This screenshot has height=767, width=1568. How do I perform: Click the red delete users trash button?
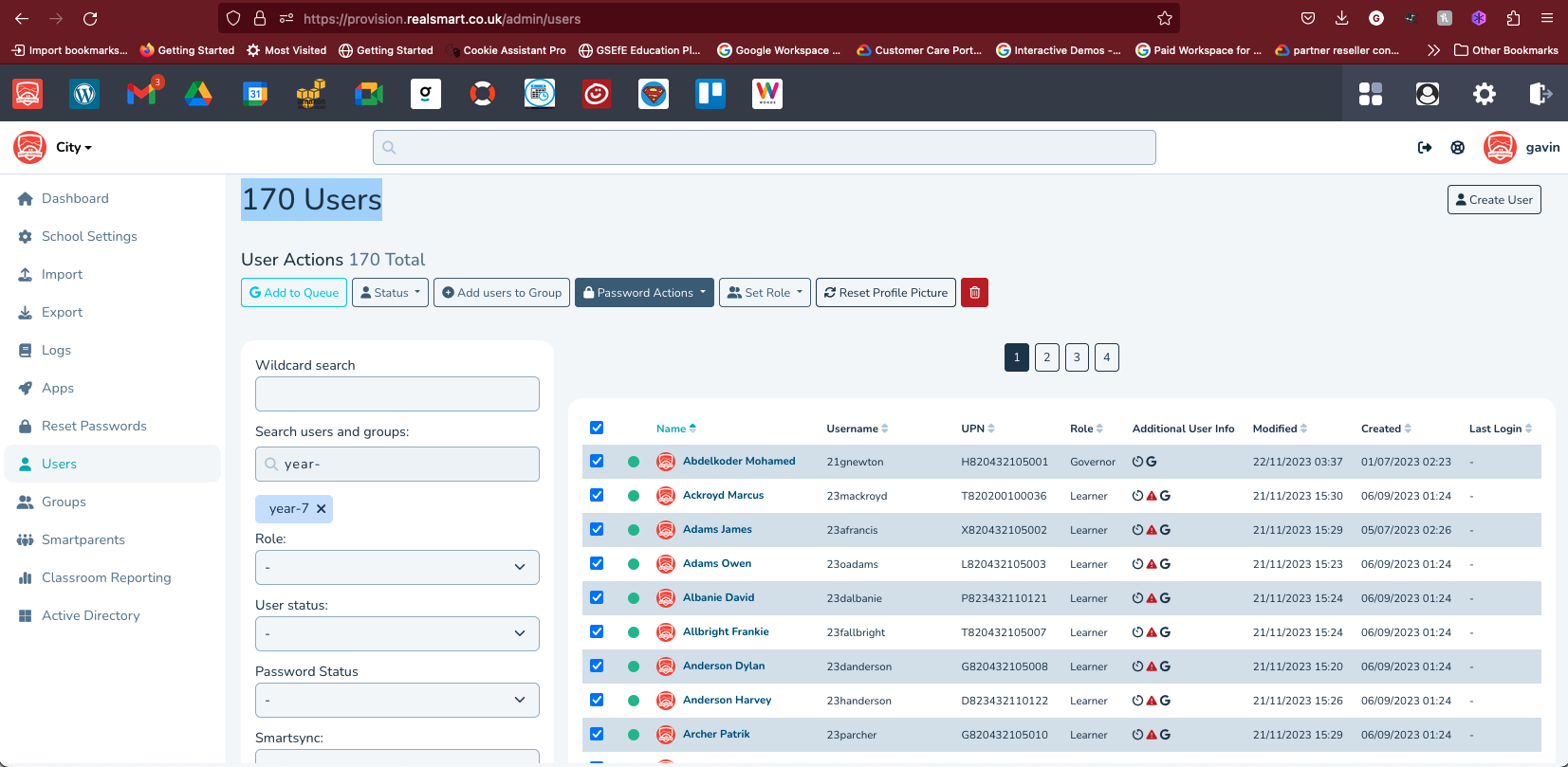pyautogui.click(x=974, y=293)
